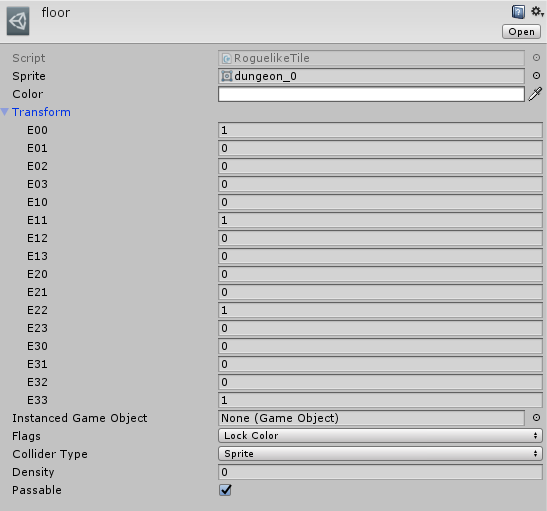The image size is (547, 511).
Task: Open object picker for Instanced Game Object
Action: pos(536,418)
